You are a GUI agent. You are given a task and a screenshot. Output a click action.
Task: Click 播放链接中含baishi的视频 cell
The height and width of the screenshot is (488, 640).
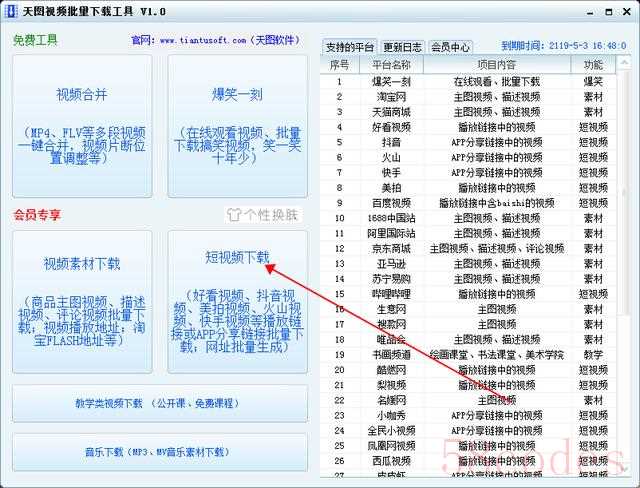point(497,203)
